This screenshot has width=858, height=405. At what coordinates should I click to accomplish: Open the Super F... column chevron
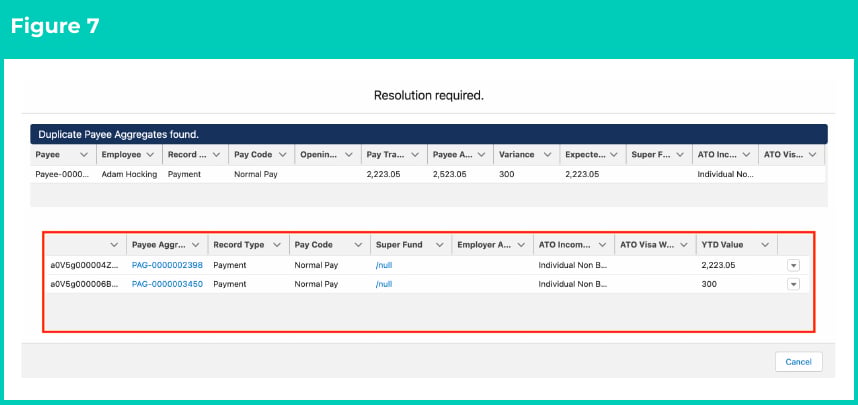(680, 155)
